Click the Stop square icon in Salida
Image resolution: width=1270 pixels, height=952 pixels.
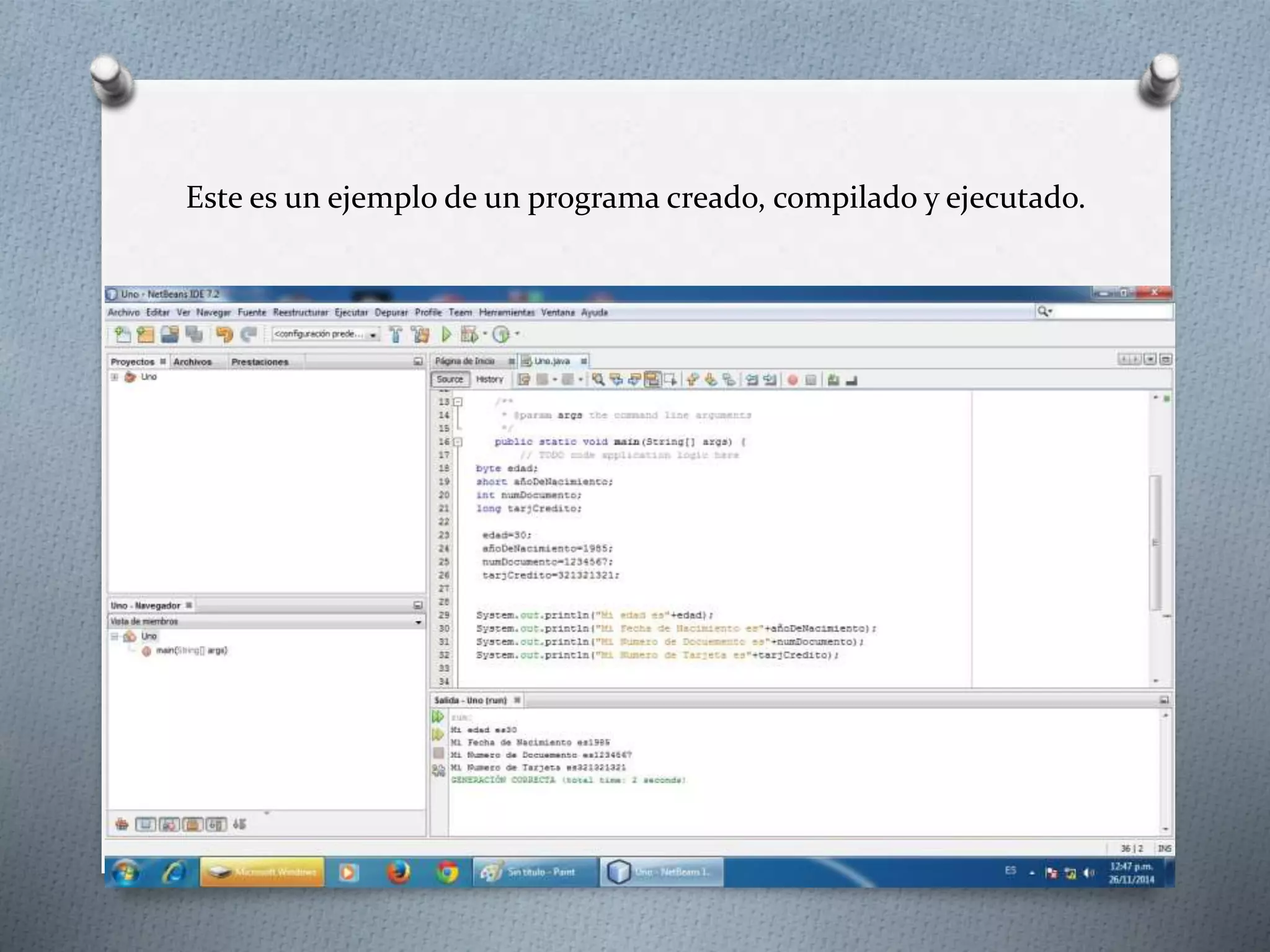438,753
